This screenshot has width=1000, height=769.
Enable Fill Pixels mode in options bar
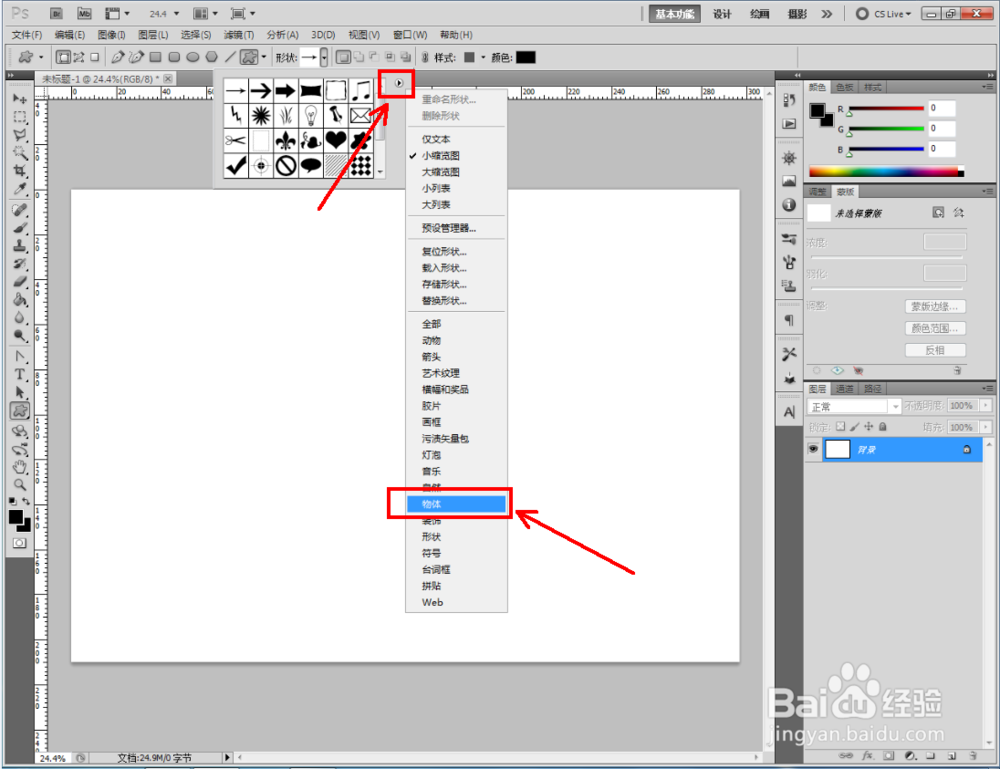94,57
